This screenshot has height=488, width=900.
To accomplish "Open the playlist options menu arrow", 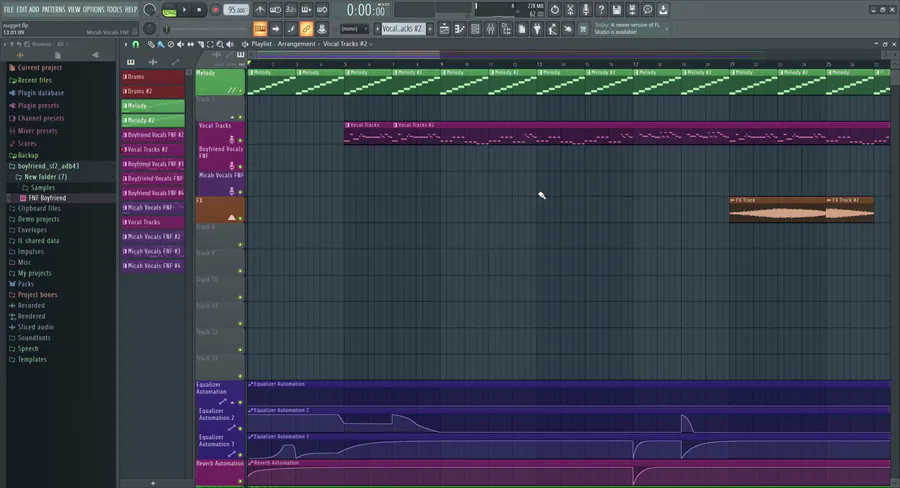I will click(x=126, y=44).
